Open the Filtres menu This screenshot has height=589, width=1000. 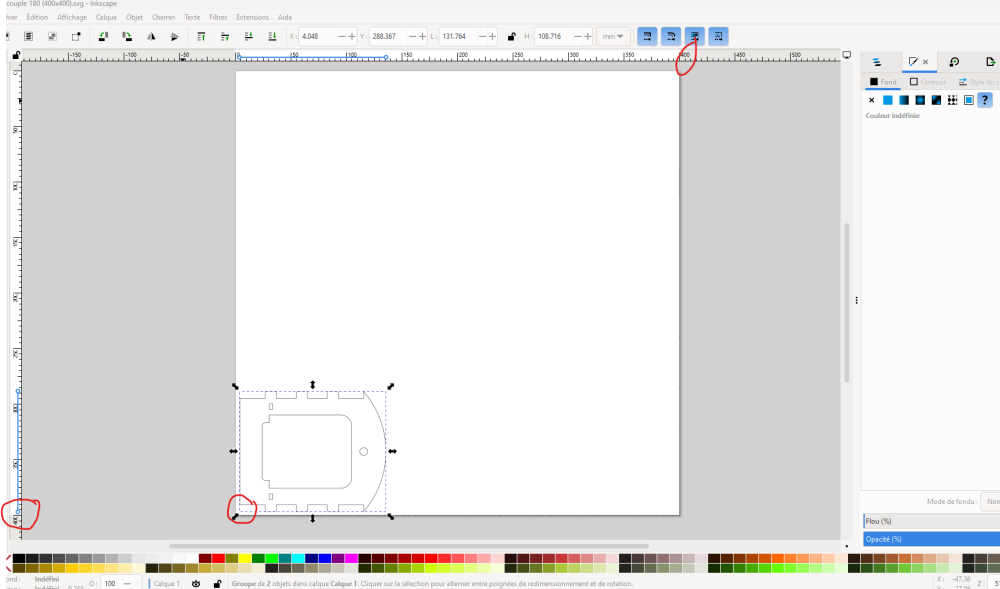click(217, 17)
